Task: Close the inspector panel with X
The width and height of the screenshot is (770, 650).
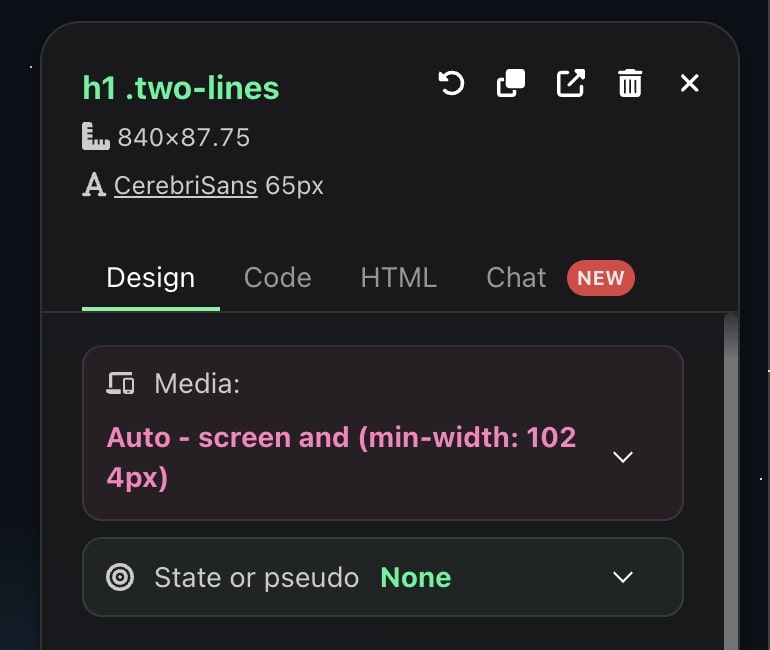Action: coord(689,83)
